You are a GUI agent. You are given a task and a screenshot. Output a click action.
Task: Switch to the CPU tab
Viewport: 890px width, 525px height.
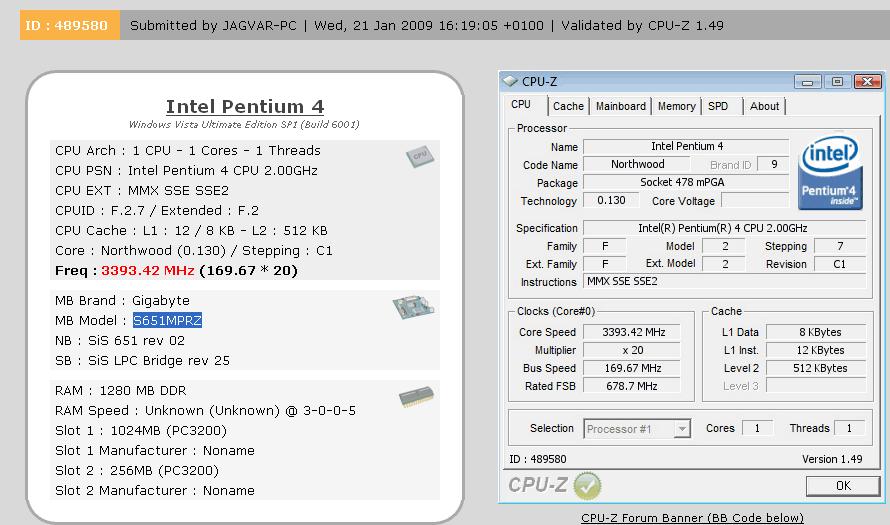520,104
